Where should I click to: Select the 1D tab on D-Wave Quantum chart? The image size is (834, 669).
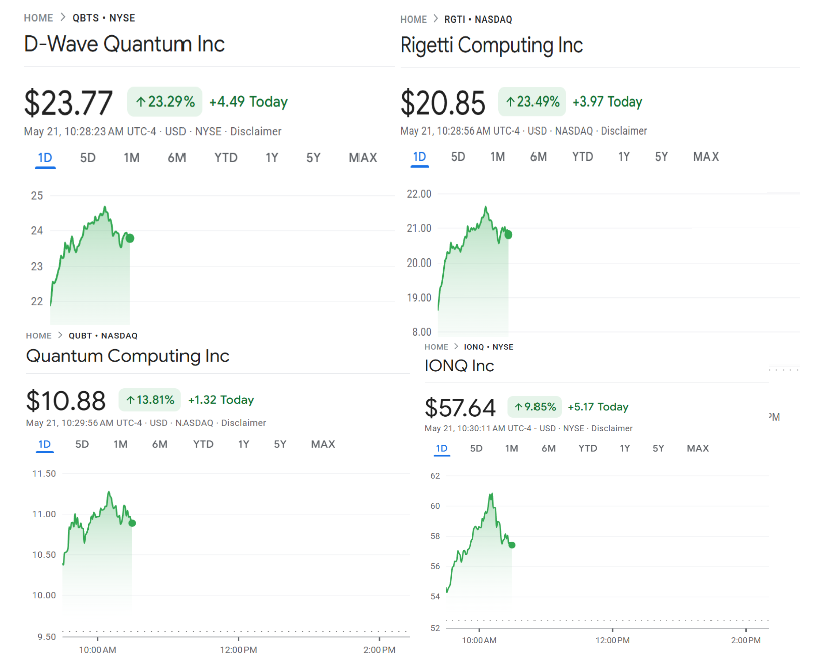pyautogui.click(x=45, y=158)
